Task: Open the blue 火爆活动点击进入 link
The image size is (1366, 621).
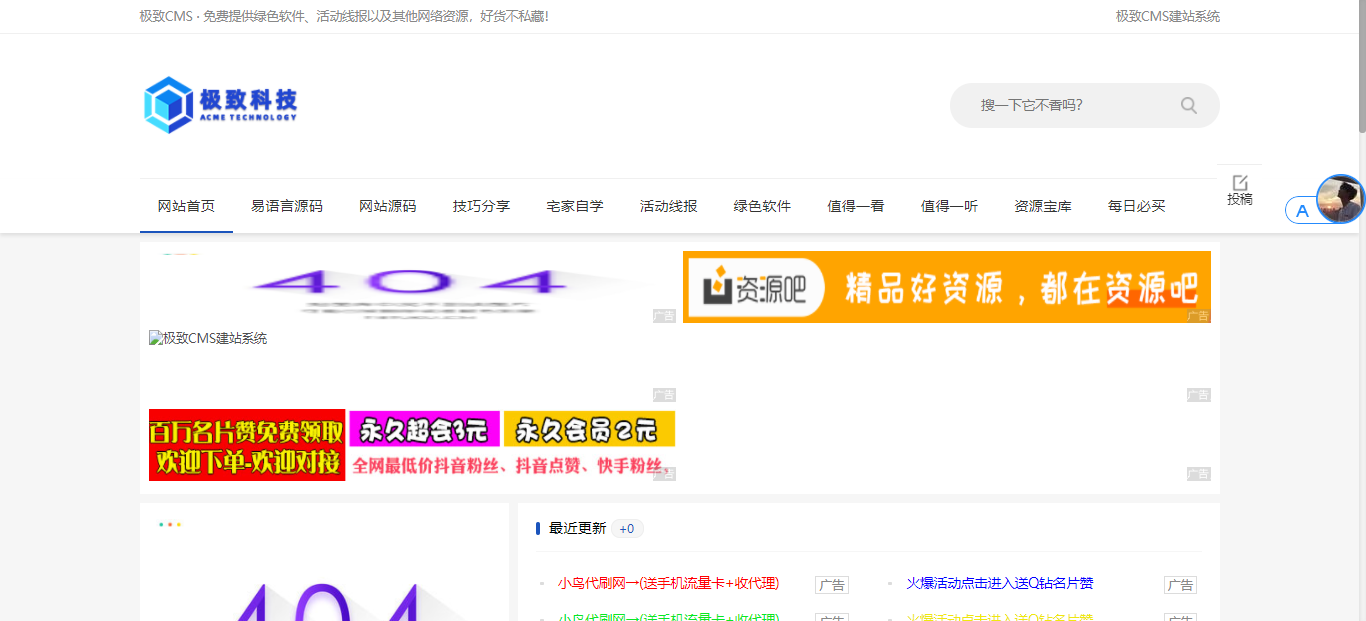Action: click(x=1000, y=583)
